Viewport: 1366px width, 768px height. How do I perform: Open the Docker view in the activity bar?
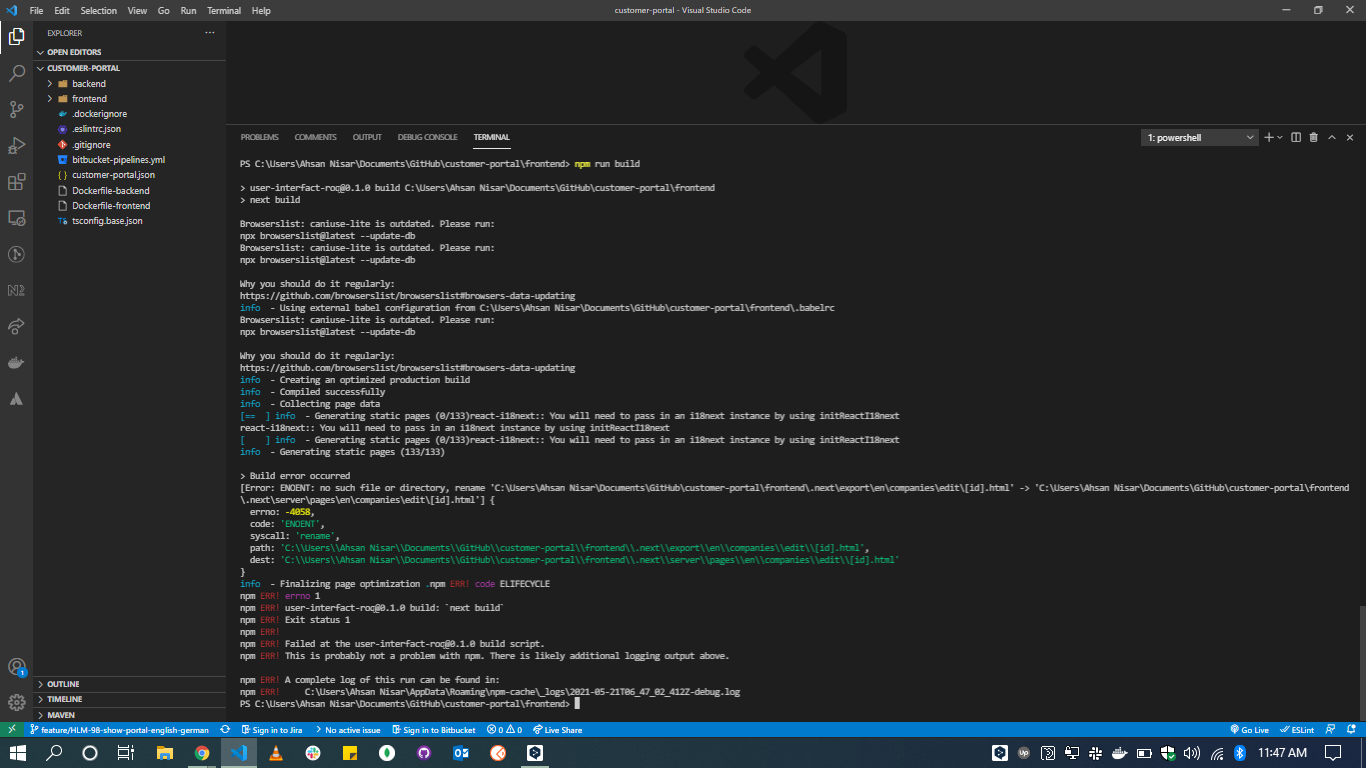coord(16,362)
